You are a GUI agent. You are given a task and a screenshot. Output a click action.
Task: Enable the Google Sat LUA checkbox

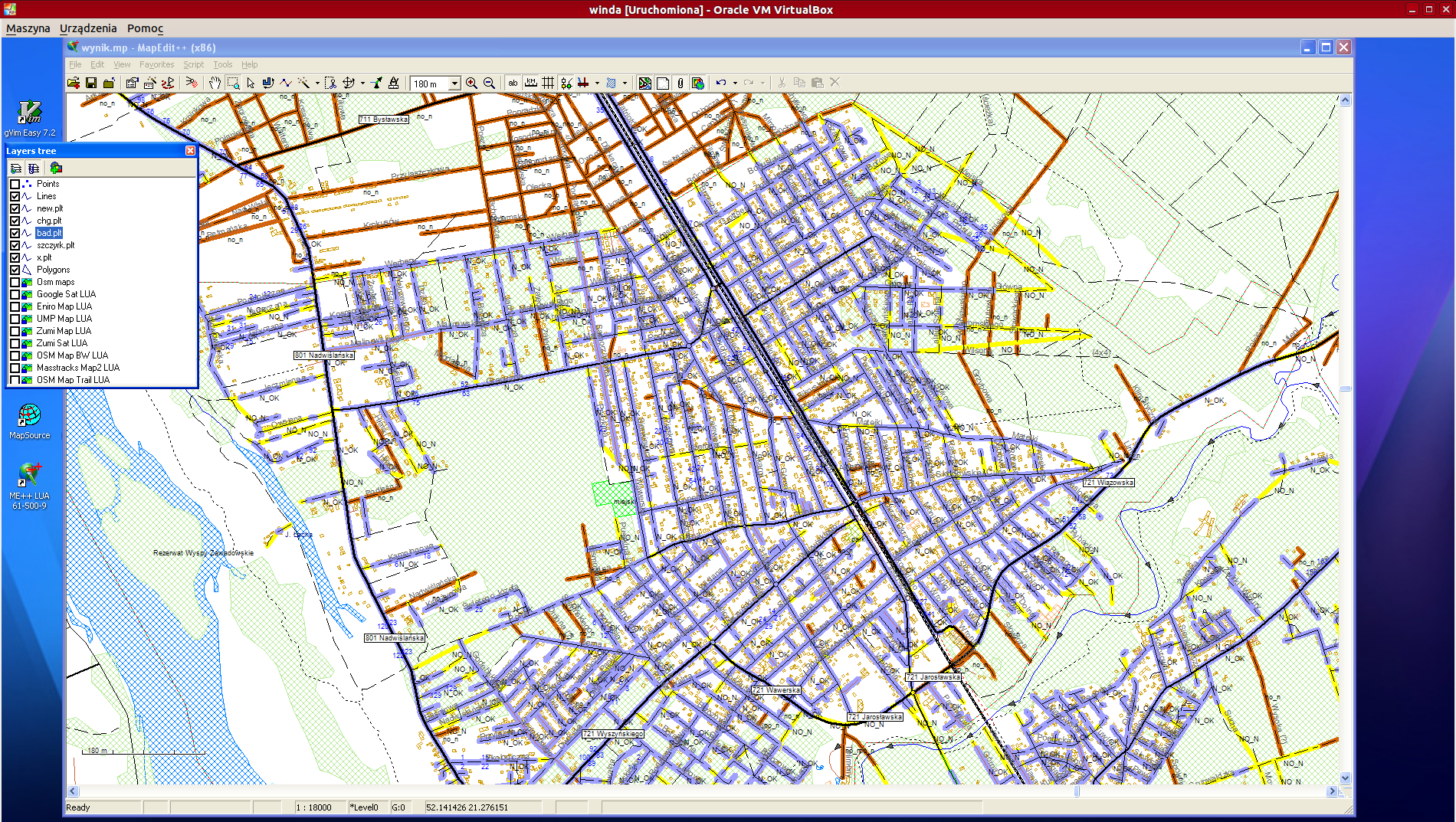[x=15, y=294]
